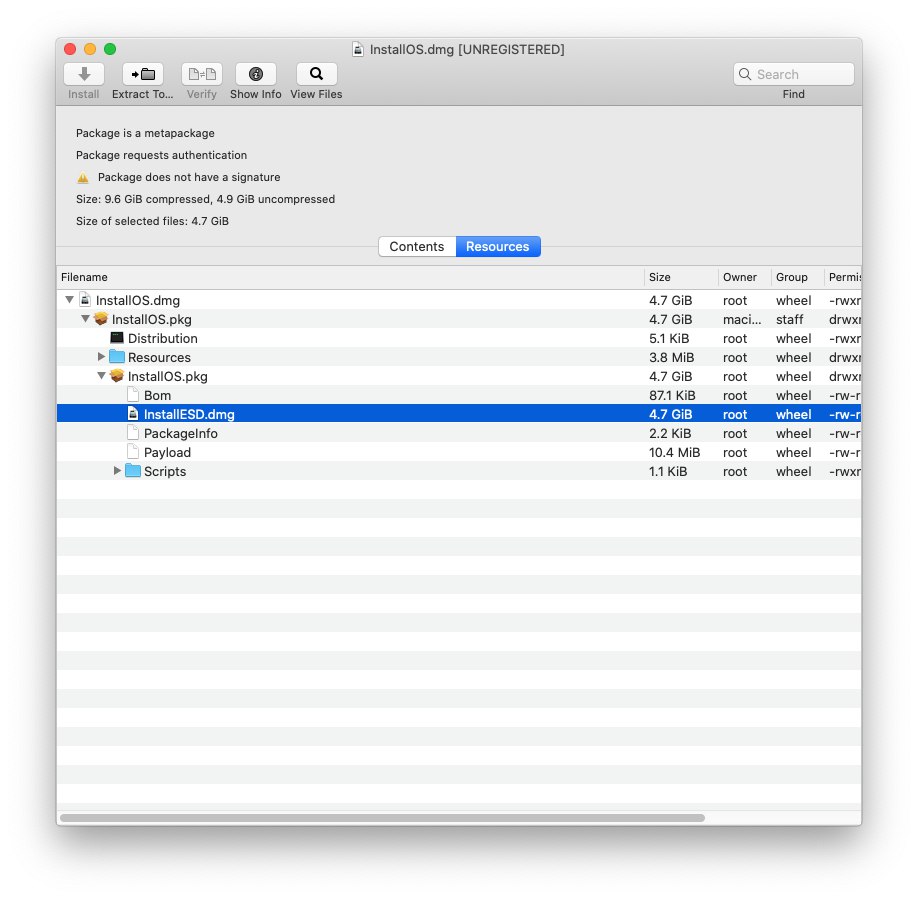This screenshot has height=900, width=918.
Task: Switch to the Contents tab
Action: [x=417, y=247]
